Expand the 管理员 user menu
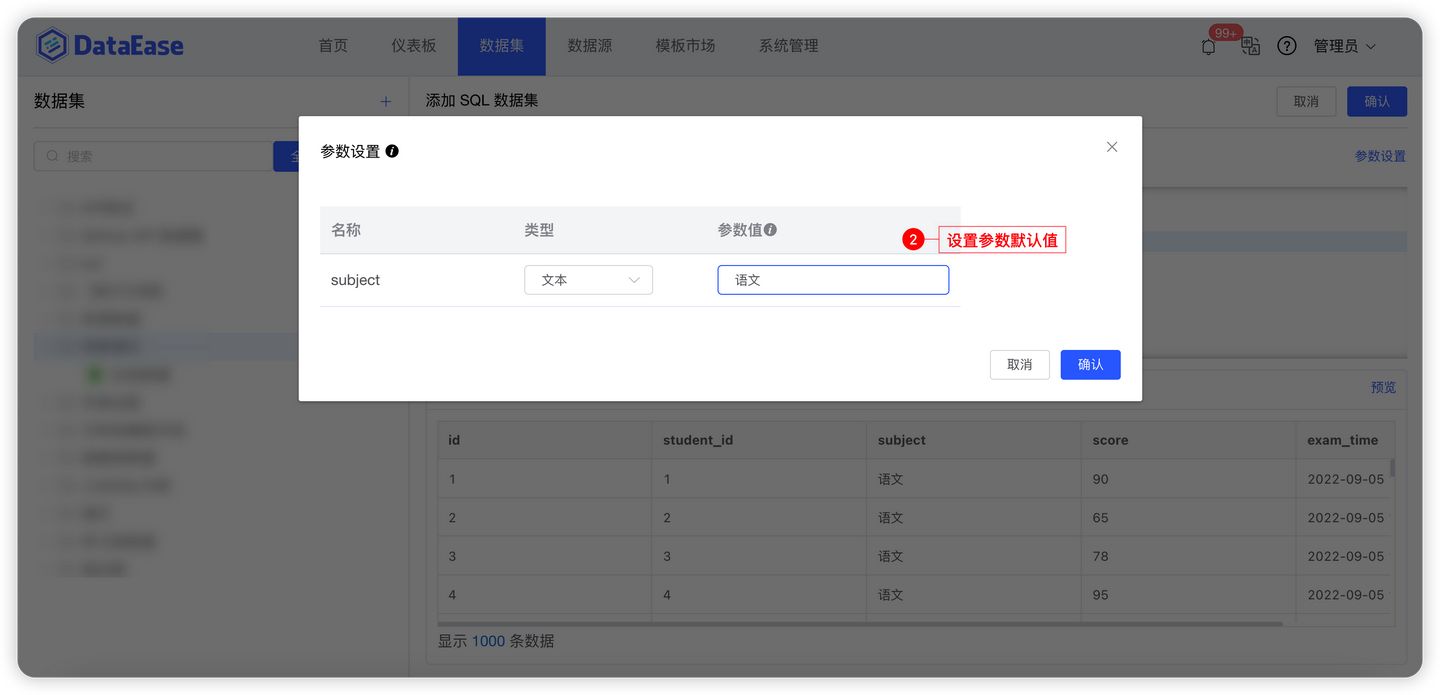Image resolution: width=1440 pixels, height=695 pixels. tap(1345, 46)
